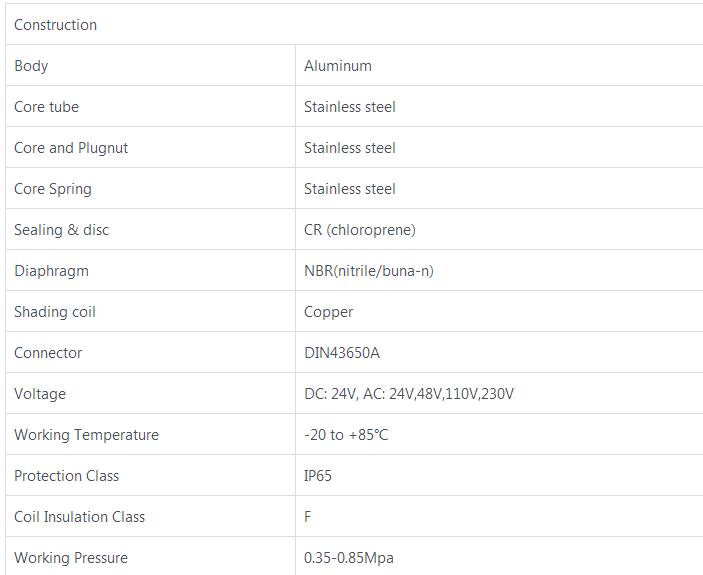Select the Copper value cell

[329, 312]
